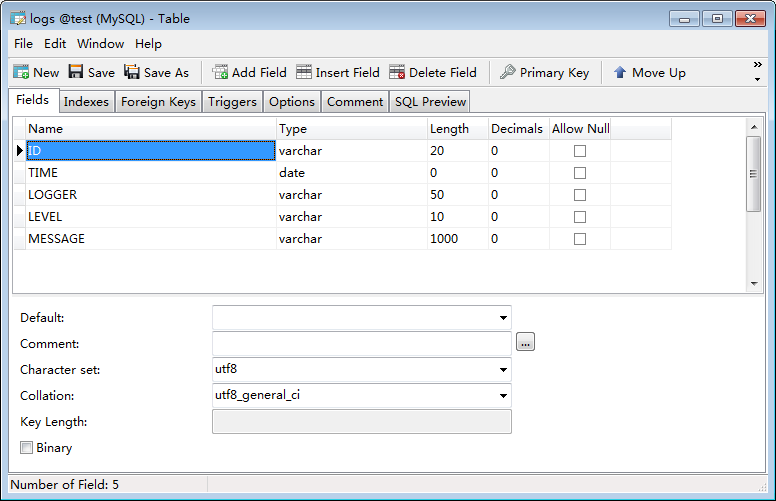Open the File menu

tap(23, 44)
